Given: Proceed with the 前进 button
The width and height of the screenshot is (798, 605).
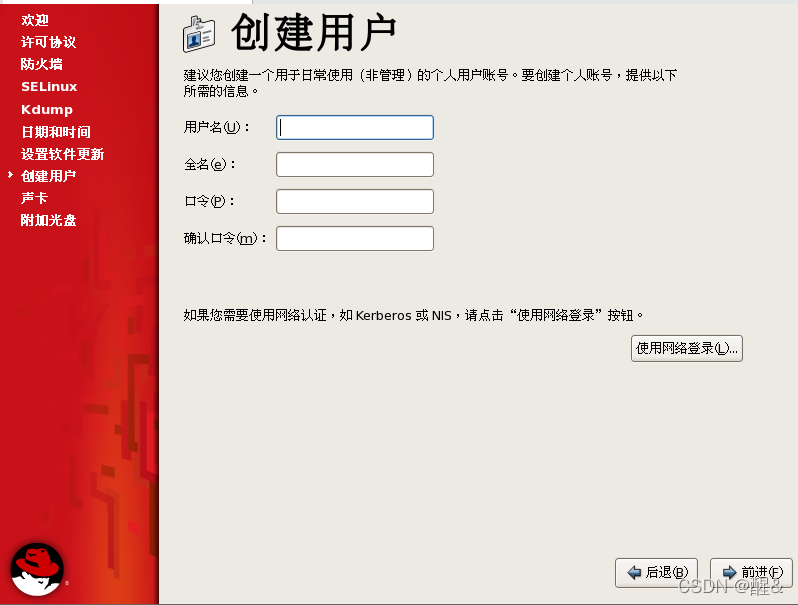Looking at the screenshot, I should [751, 573].
